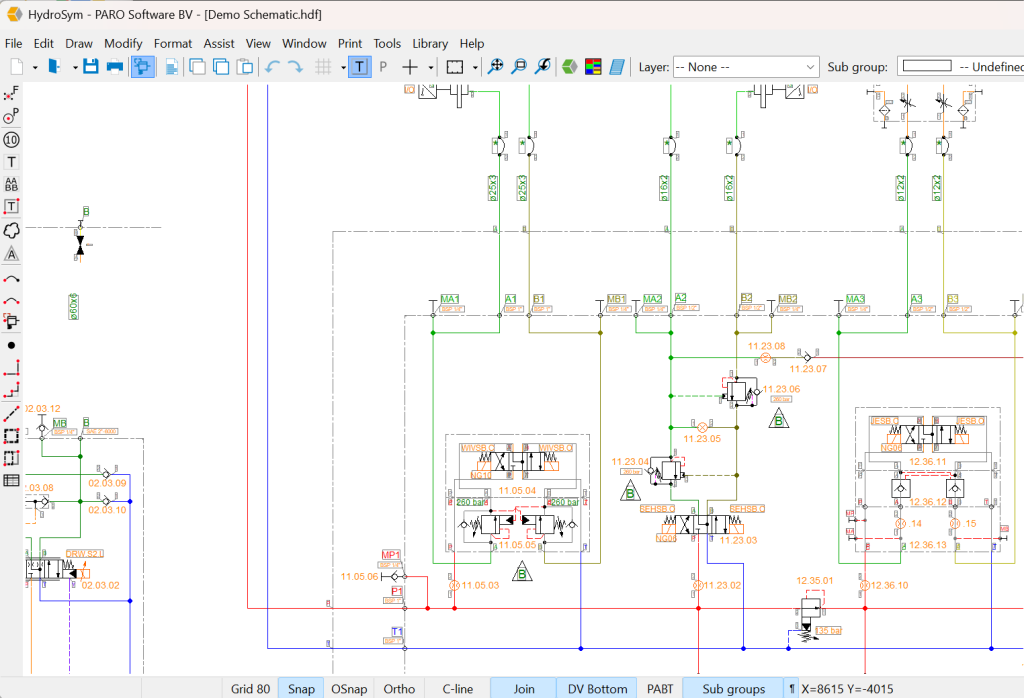Select the plain T text tool

point(11,162)
